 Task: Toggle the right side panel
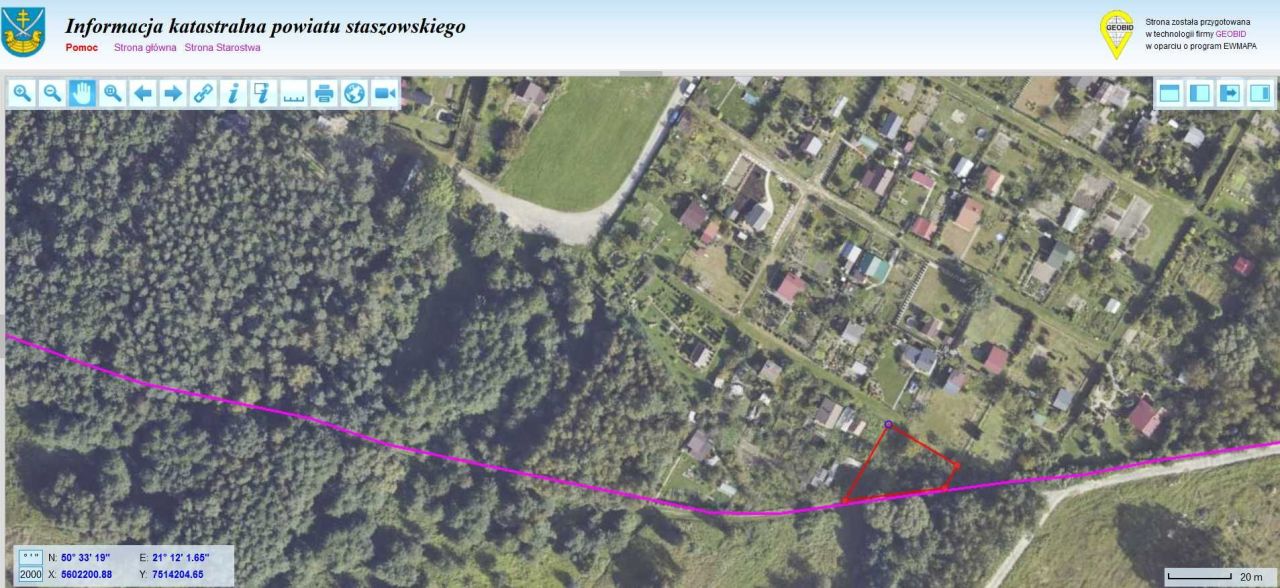click(x=1260, y=94)
